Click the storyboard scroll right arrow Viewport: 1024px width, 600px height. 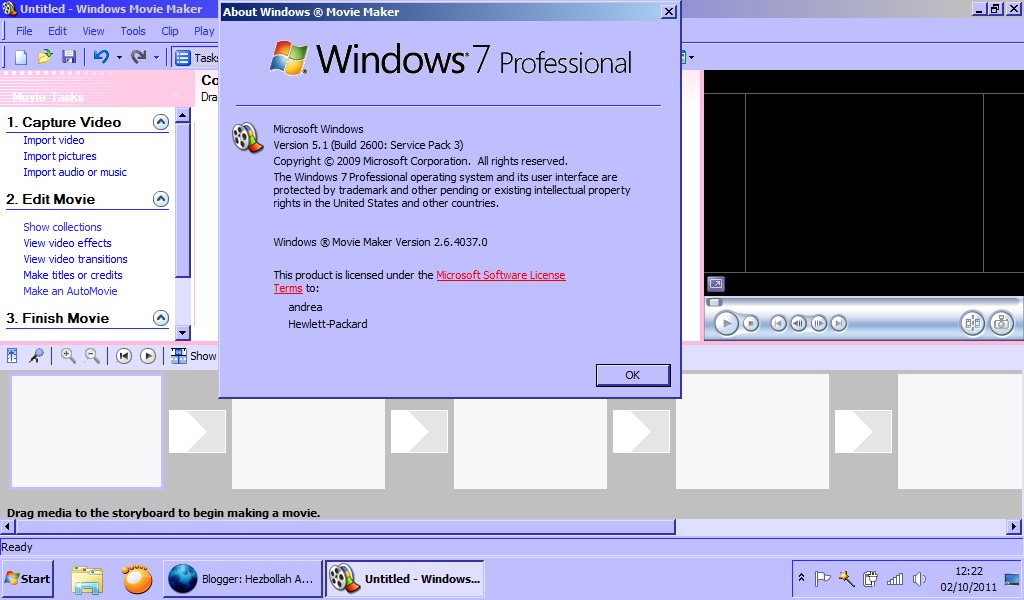pyautogui.click(x=1014, y=526)
